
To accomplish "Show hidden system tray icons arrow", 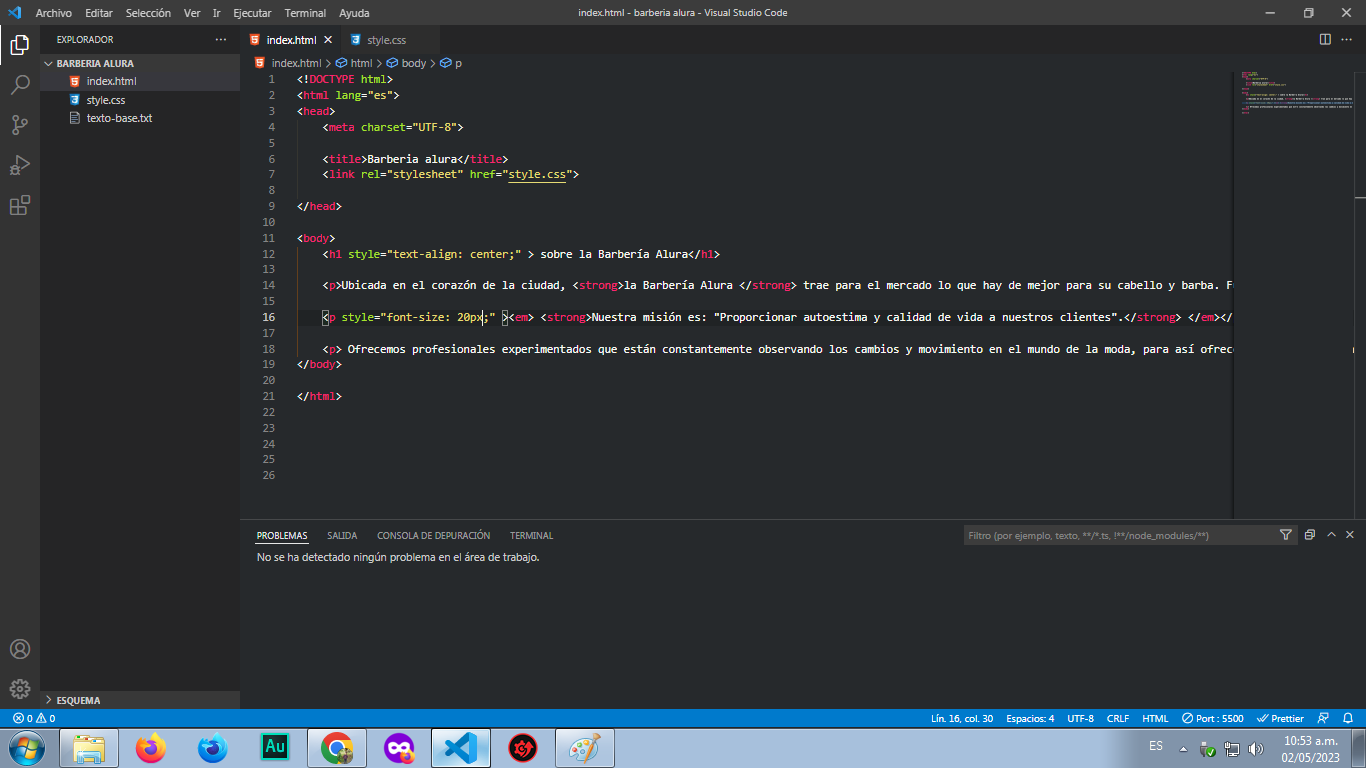I will point(1183,748).
